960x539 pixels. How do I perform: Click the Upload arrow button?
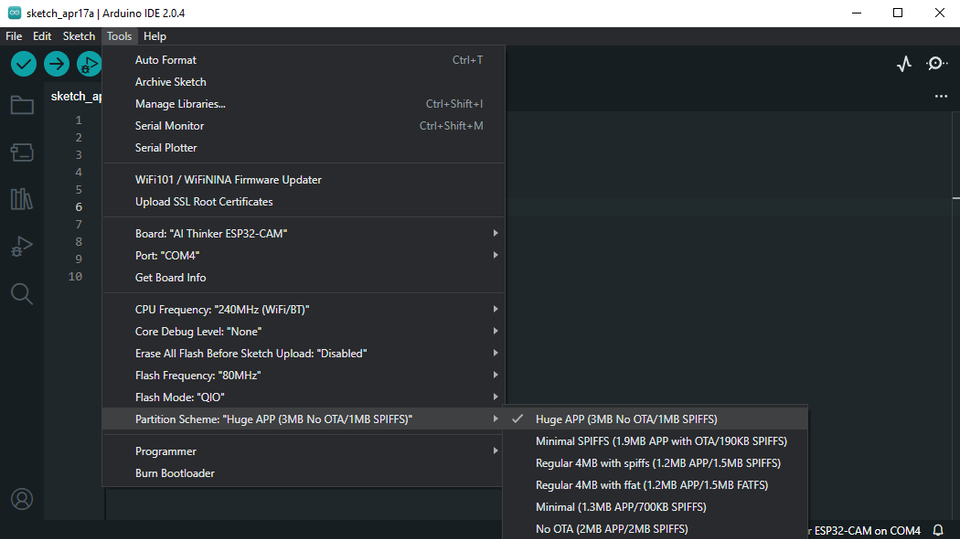pos(56,64)
